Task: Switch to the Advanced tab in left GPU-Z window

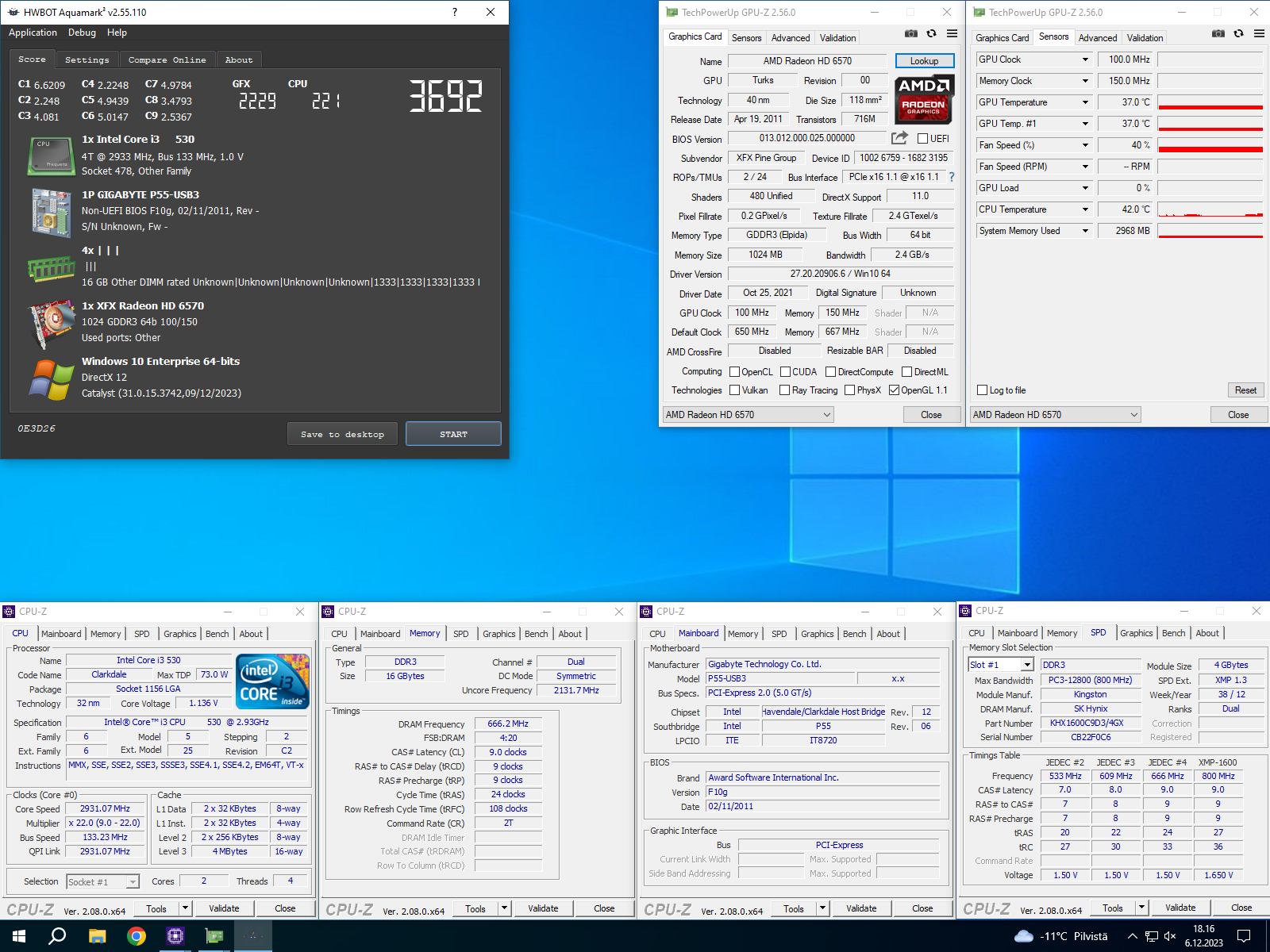Action: tap(791, 37)
